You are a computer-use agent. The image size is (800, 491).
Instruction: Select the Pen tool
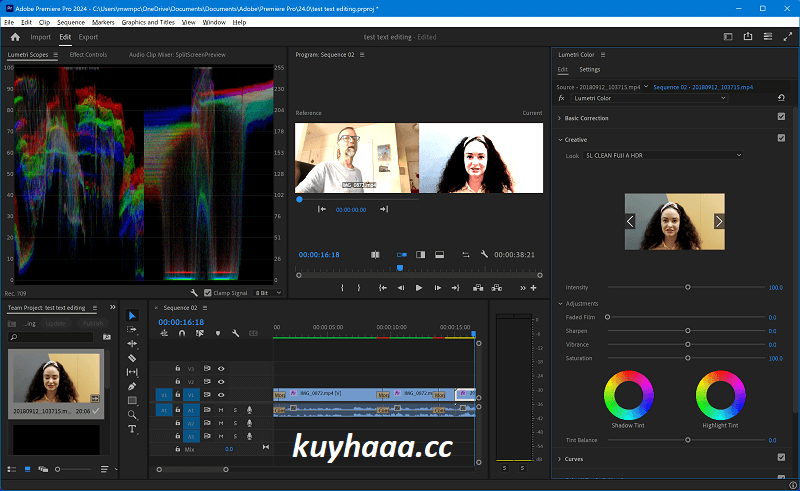[132, 386]
